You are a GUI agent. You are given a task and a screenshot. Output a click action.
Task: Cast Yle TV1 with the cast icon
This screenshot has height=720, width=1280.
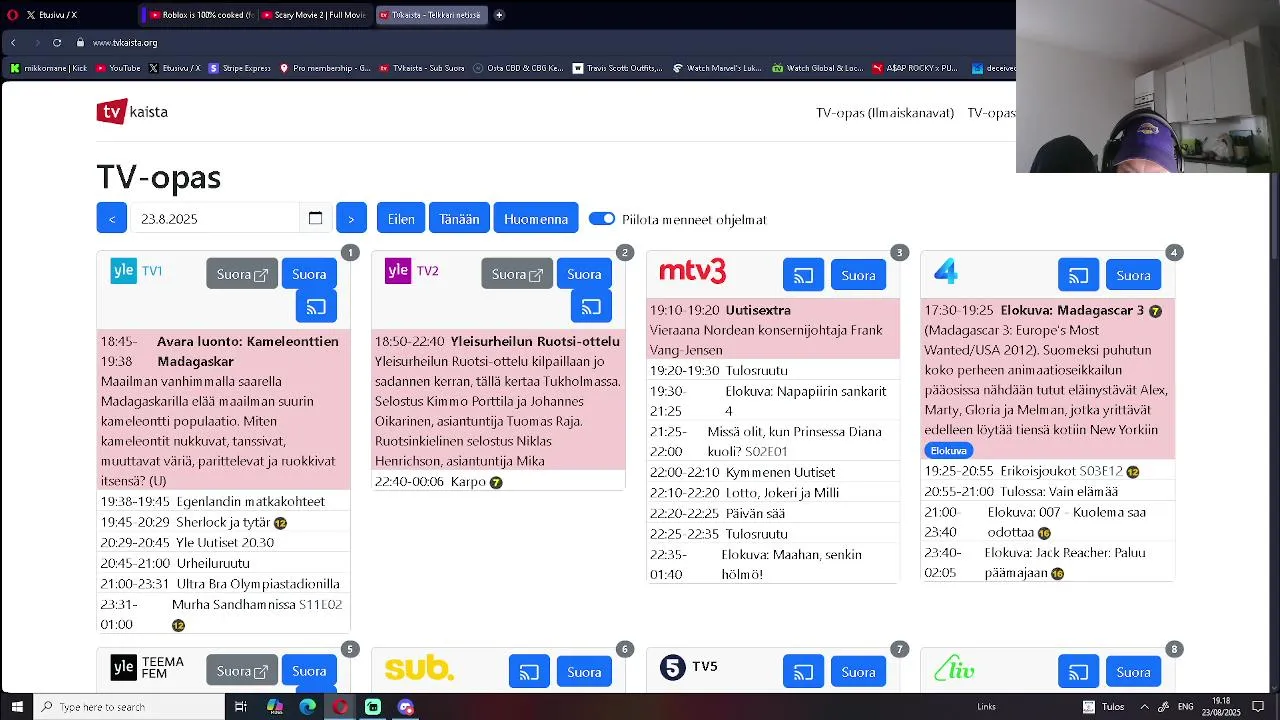click(x=316, y=307)
